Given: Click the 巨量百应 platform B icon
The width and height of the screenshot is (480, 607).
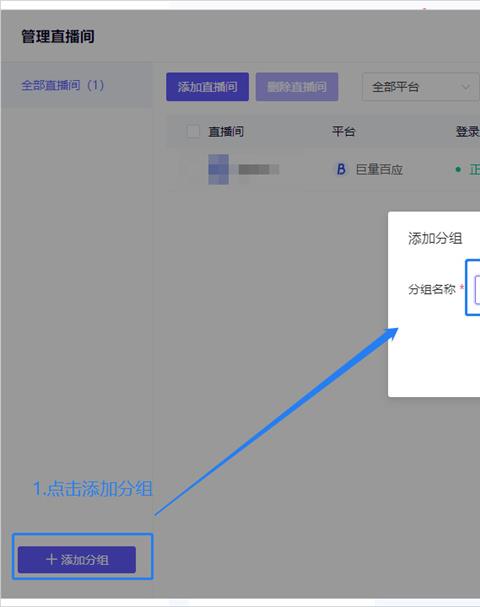Looking at the screenshot, I should (341, 169).
